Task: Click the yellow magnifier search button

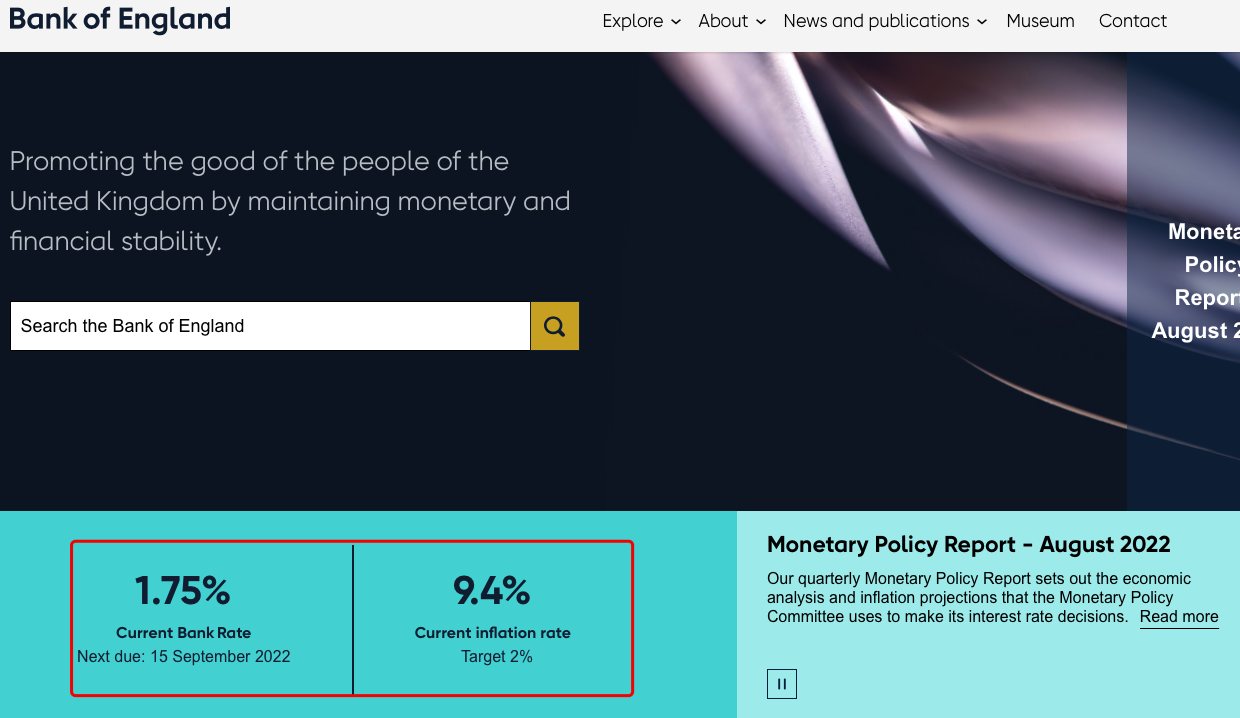Action: click(x=555, y=326)
